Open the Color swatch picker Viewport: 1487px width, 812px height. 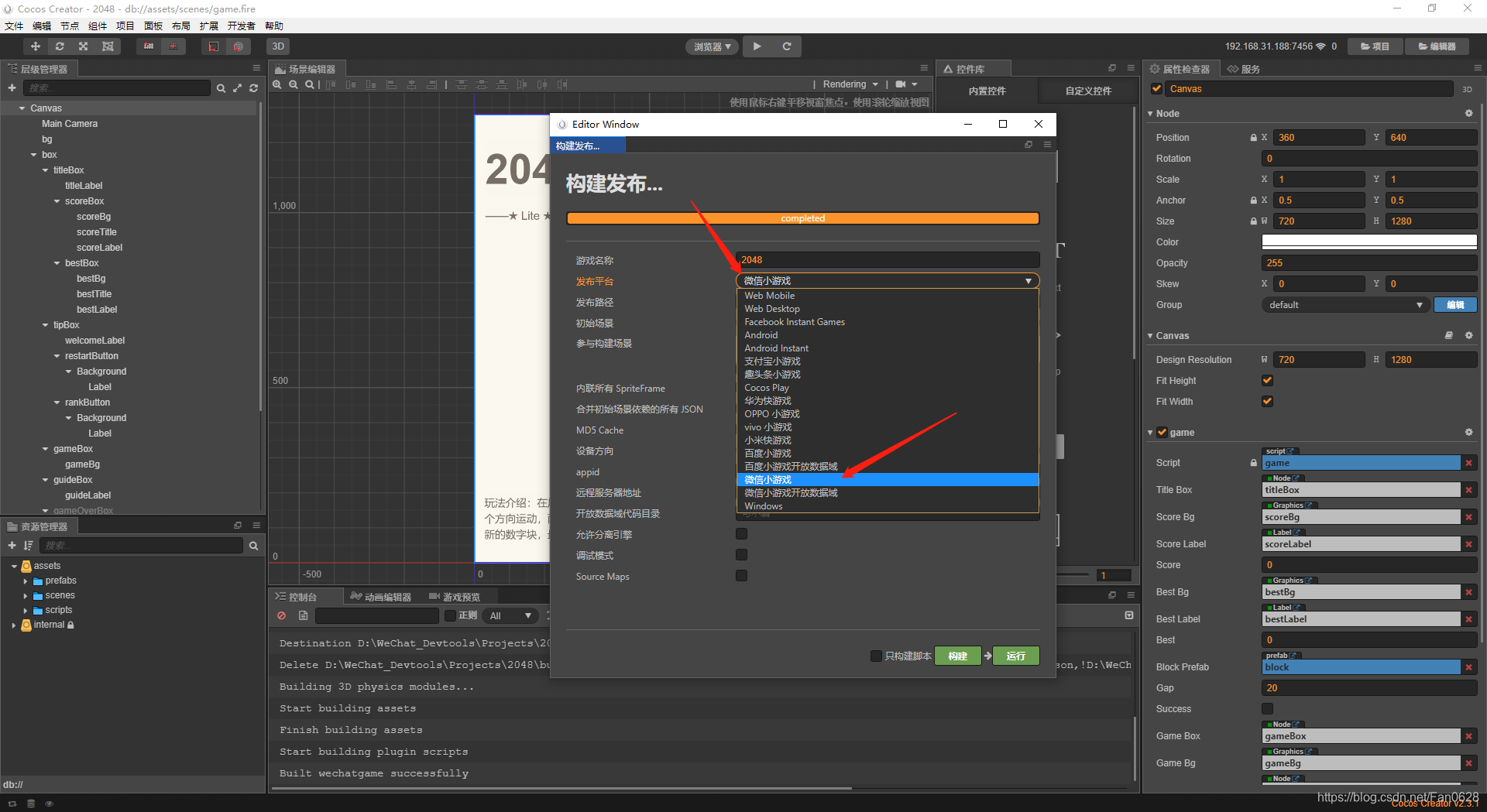pos(1369,242)
